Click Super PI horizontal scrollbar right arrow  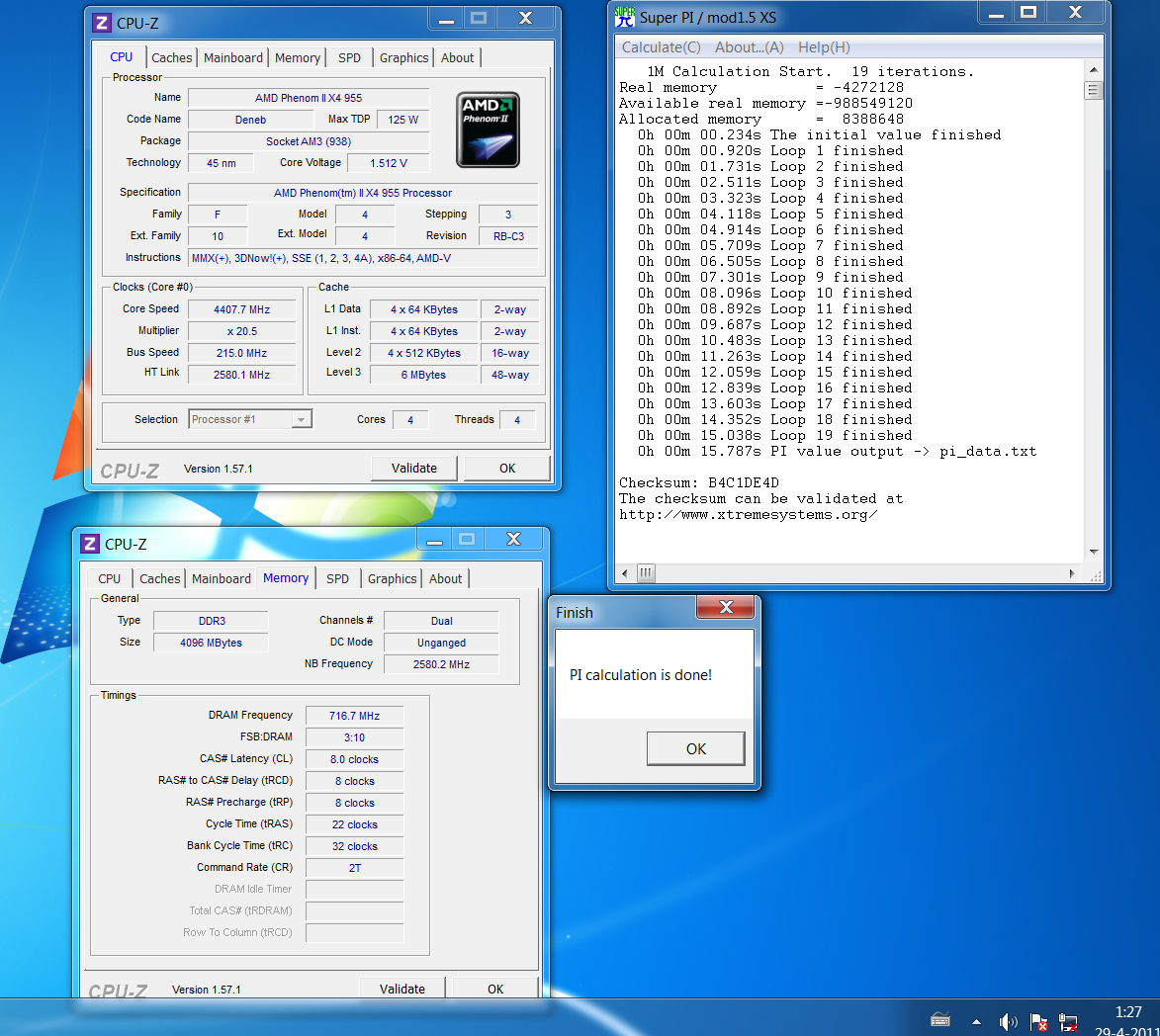pos(1072,573)
